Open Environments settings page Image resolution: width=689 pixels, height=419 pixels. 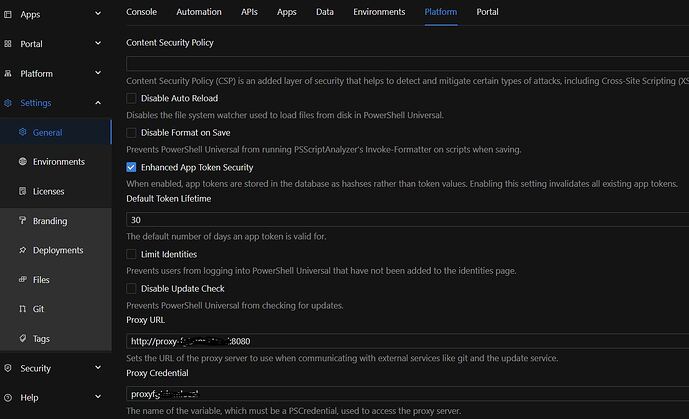pyautogui.click(x=56, y=162)
